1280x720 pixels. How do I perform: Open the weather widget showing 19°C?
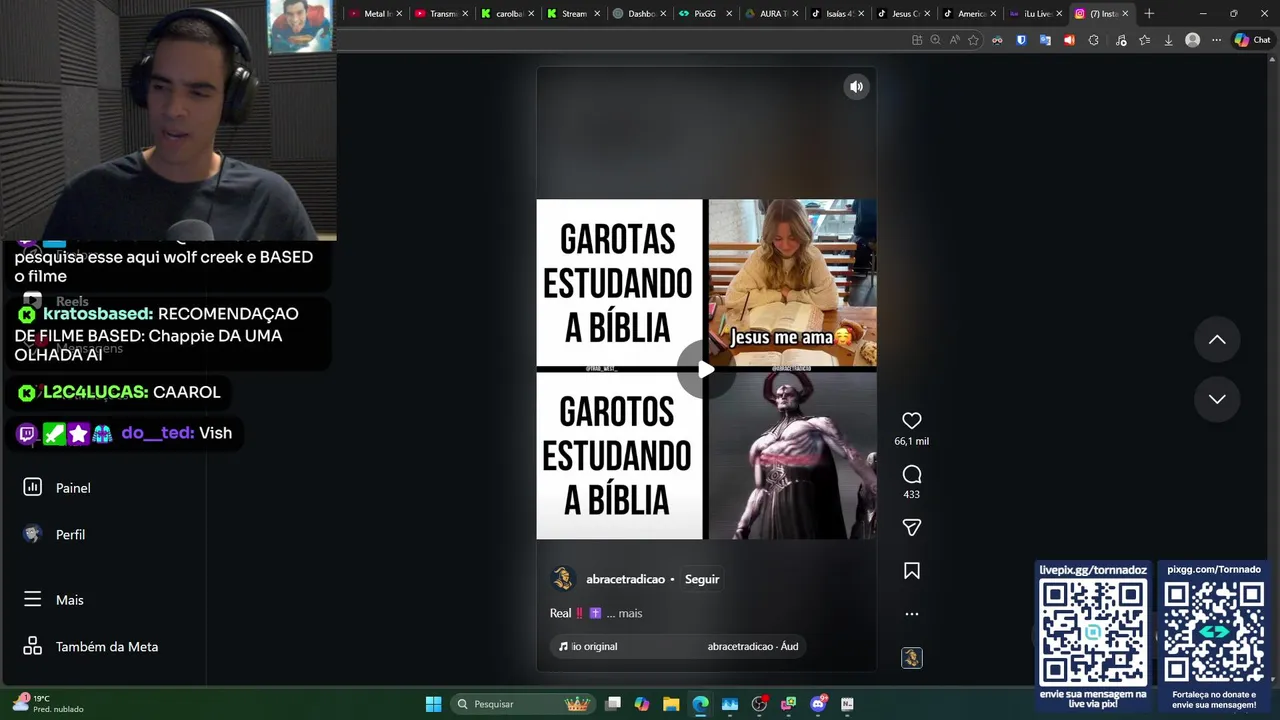pyautogui.click(x=48, y=704)
